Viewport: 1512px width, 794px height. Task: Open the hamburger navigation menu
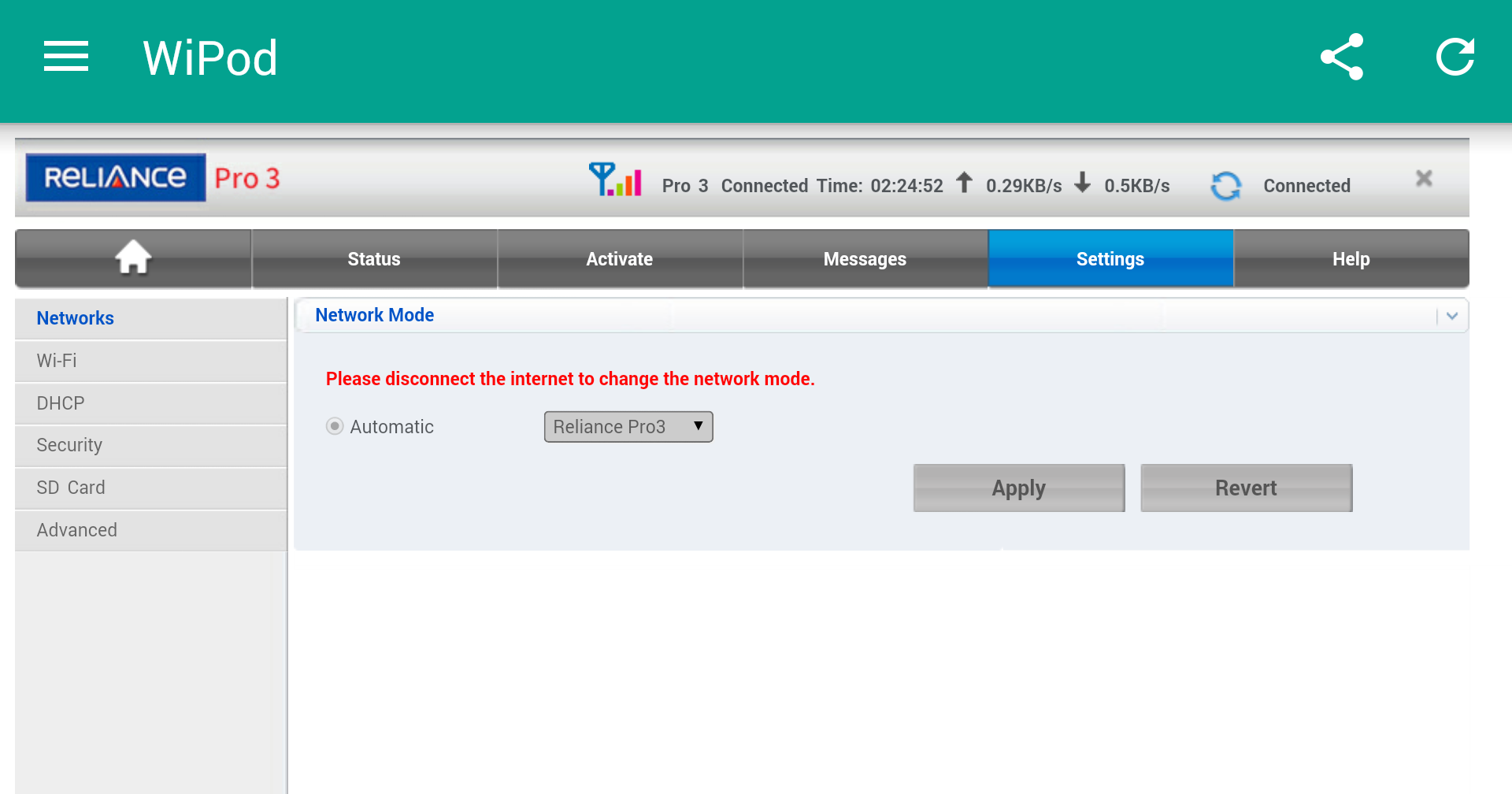66,57
